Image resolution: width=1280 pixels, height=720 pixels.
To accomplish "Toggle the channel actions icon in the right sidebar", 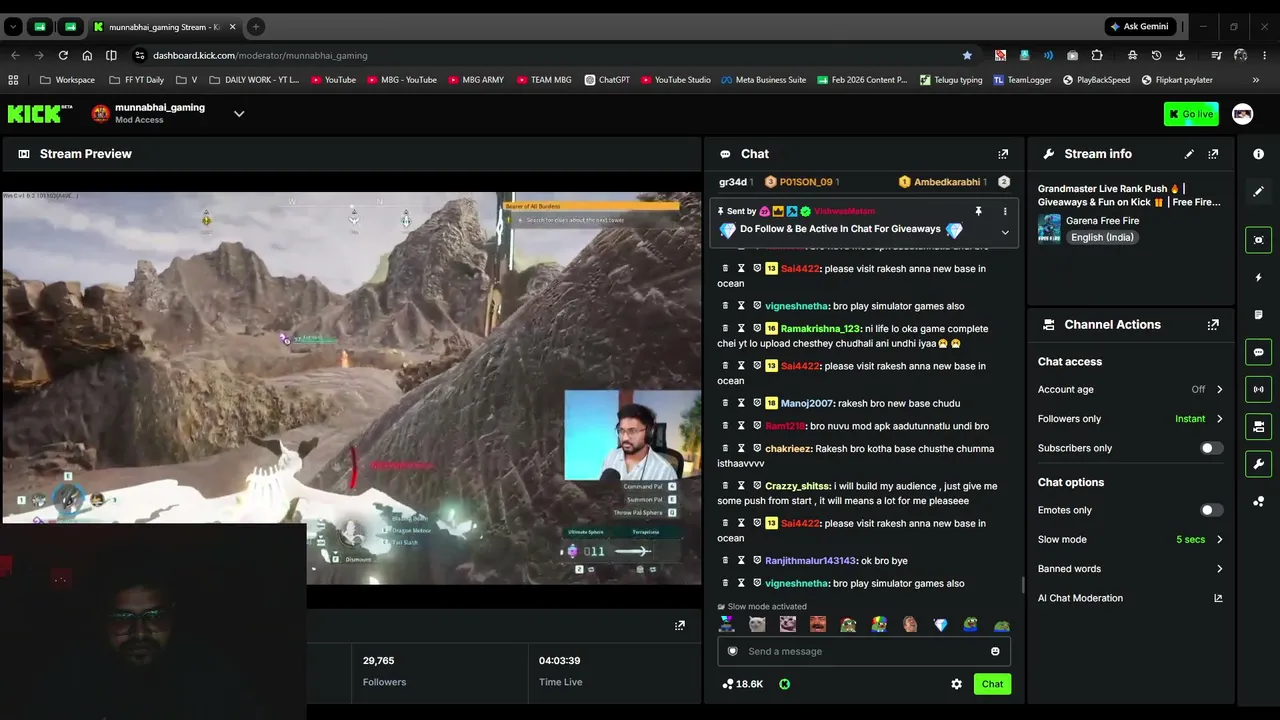I will point(1259,427).
